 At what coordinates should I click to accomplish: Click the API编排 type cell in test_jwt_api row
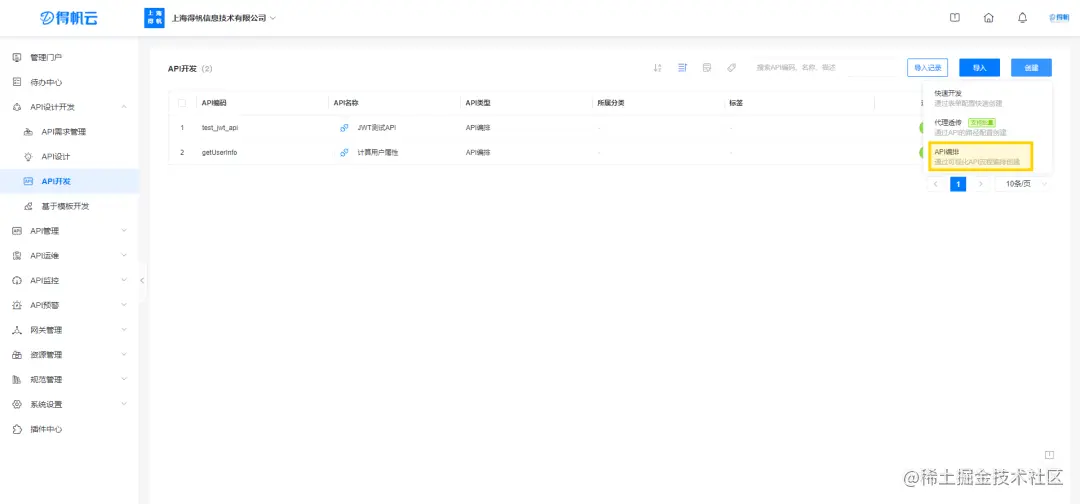pos(478,127)
